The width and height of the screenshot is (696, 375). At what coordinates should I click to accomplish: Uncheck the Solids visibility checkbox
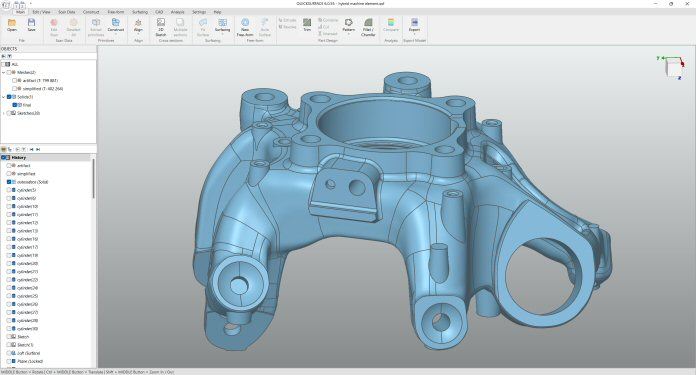pyautogui.click(x=9, y=97)
